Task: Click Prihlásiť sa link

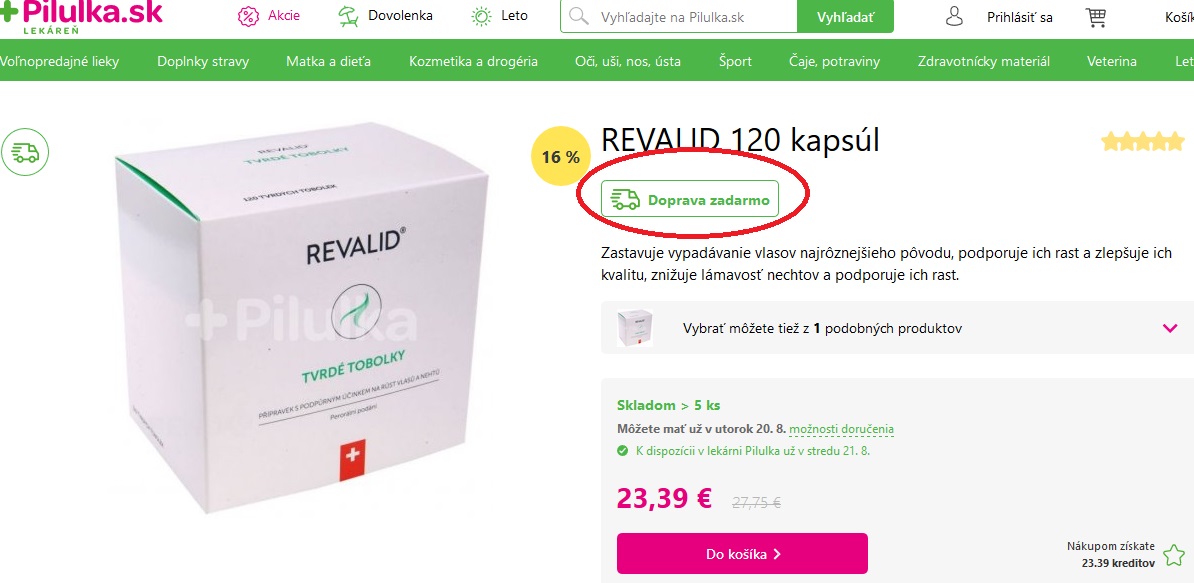Action: [x=1020, y=17]
